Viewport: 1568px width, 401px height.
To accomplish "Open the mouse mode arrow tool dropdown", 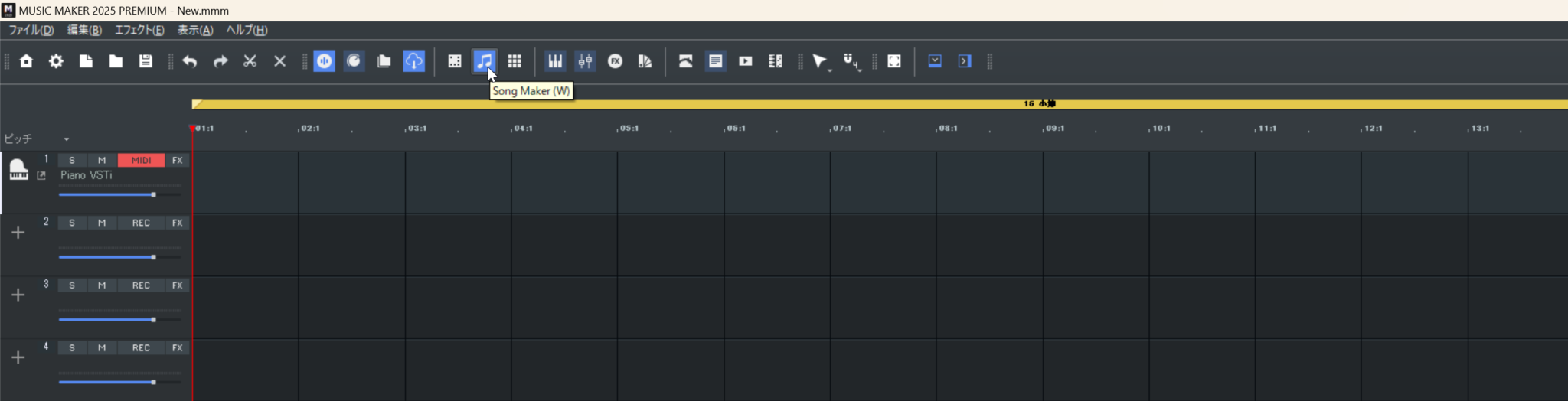I will (829, 70).
